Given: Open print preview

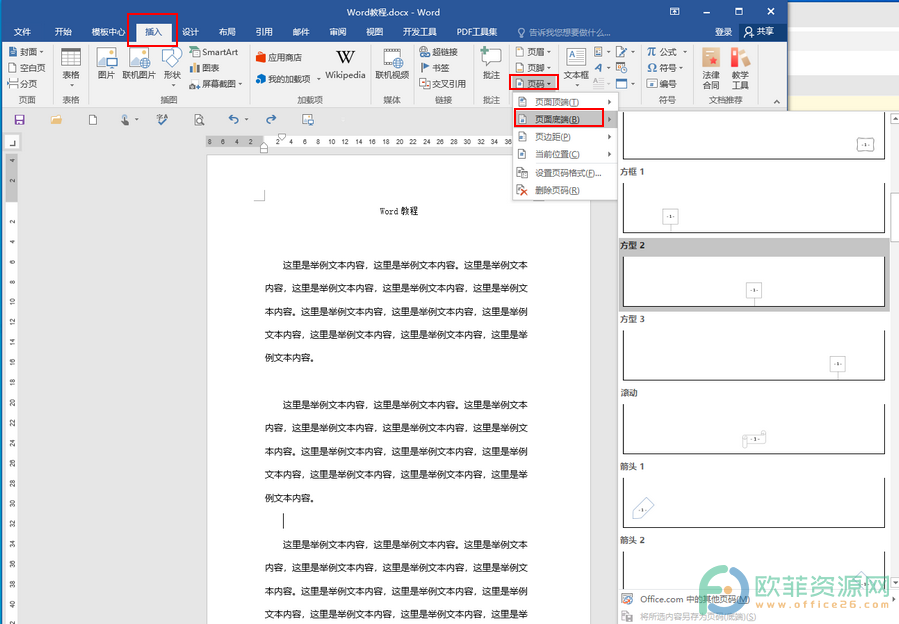Looking at the screenshot, I should pyautogui.click(x=199, y=119).
